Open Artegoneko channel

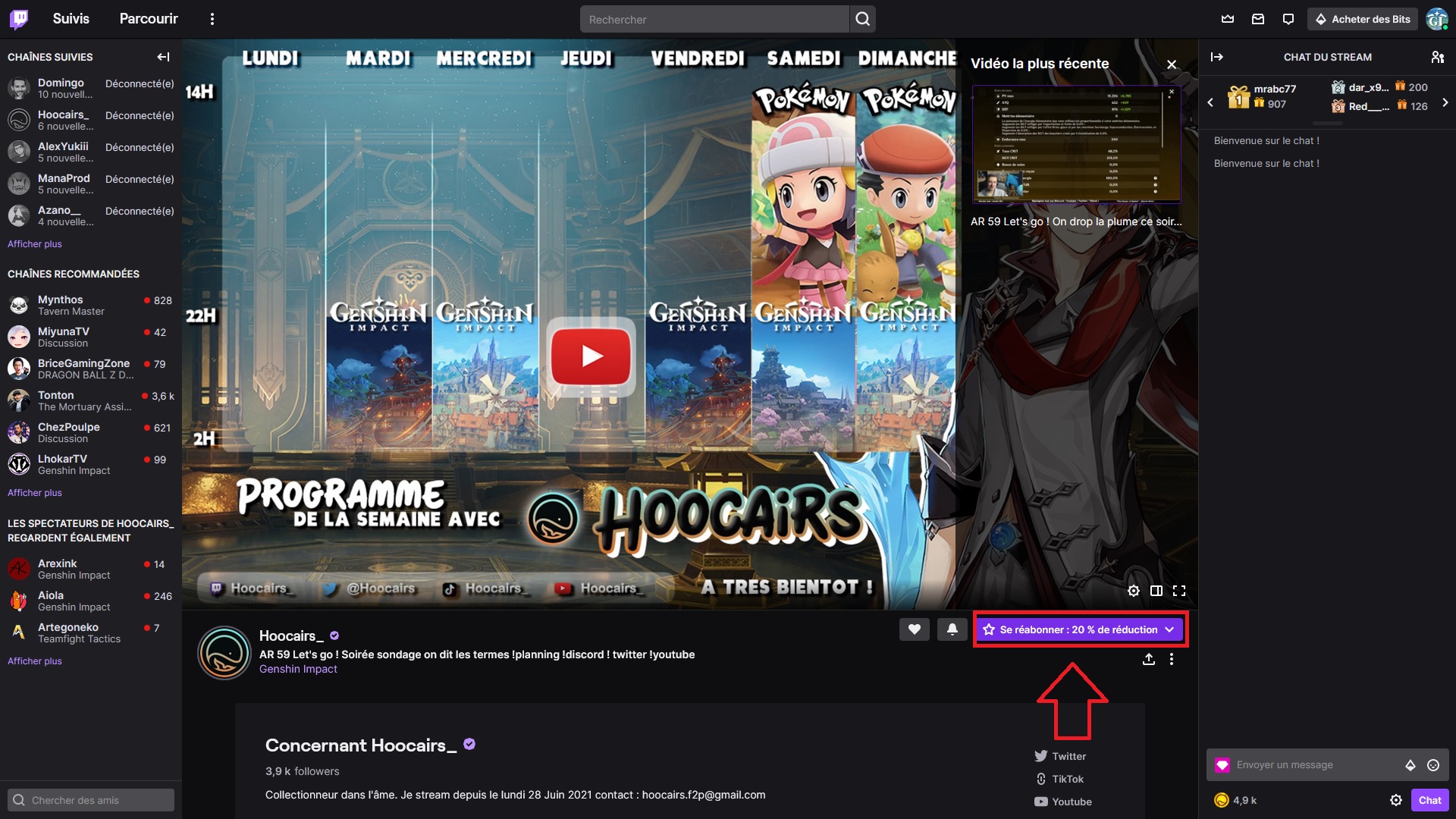pyautogui.click(x=91, y=633)
